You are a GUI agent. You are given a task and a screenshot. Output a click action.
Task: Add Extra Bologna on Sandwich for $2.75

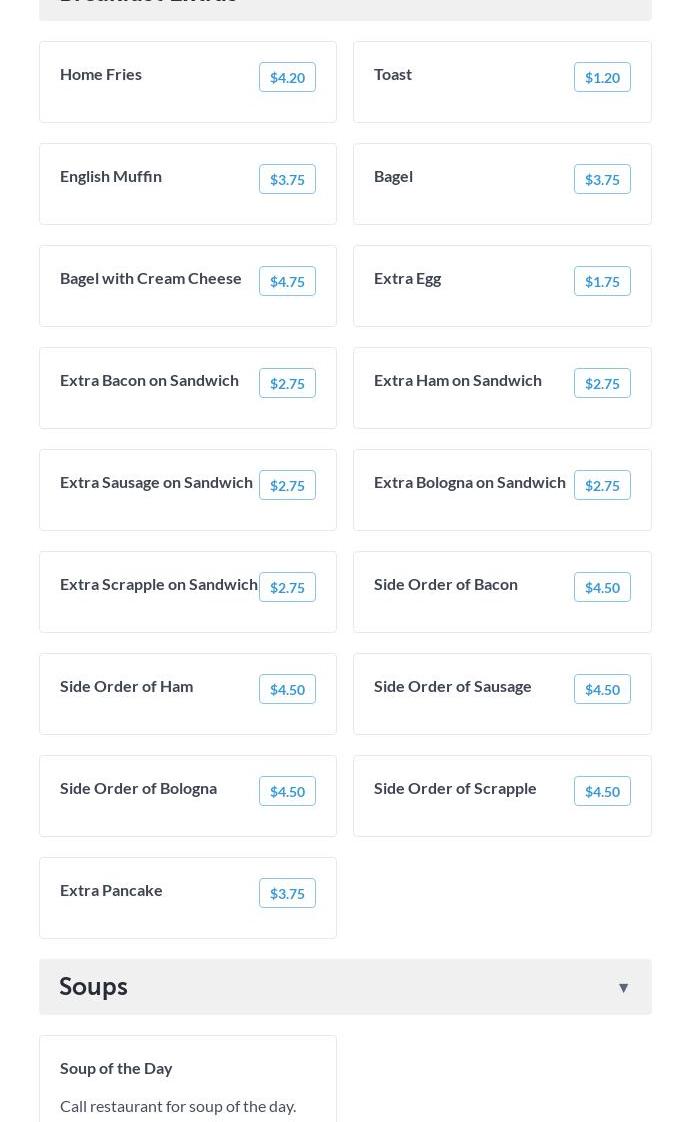602,486
